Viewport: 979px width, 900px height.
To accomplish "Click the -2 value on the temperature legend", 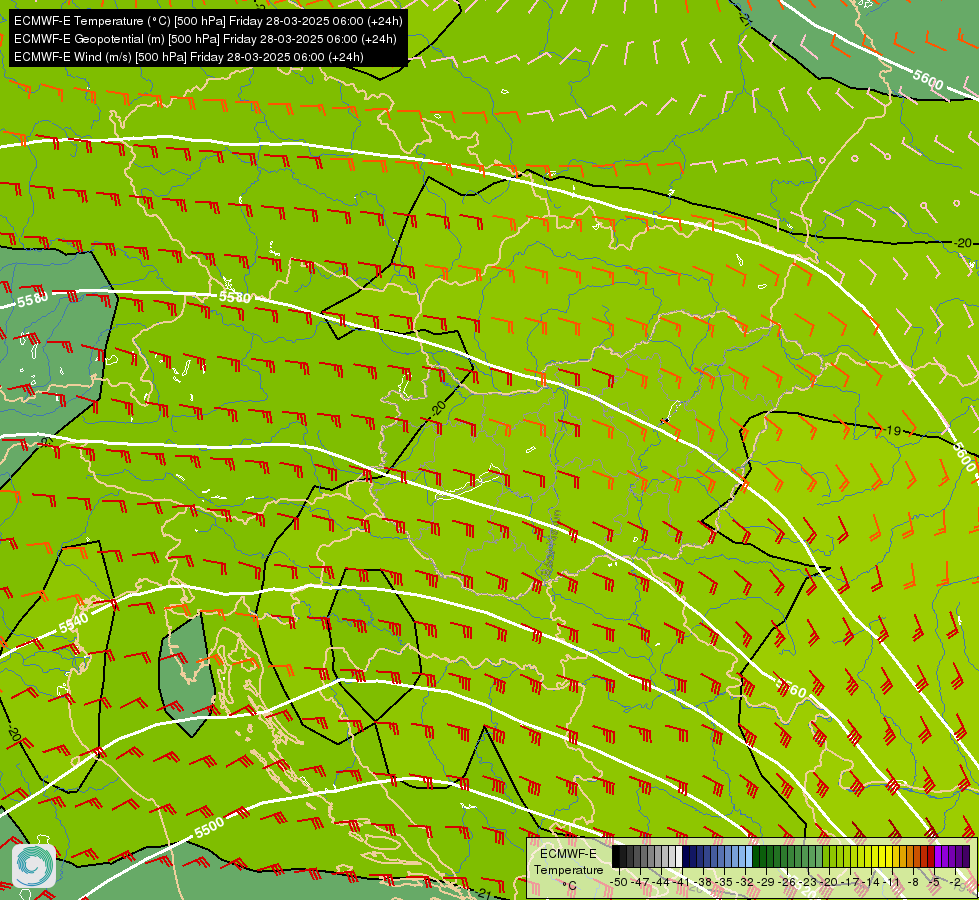I will [955, 883].
